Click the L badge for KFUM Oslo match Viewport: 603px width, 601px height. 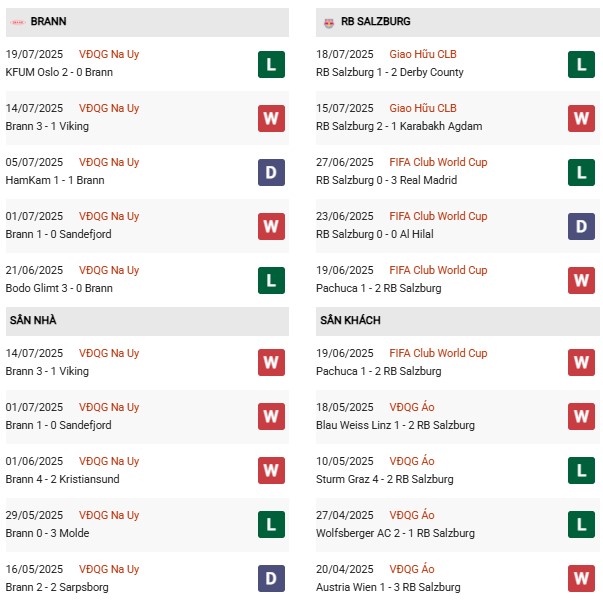(271, 64)
